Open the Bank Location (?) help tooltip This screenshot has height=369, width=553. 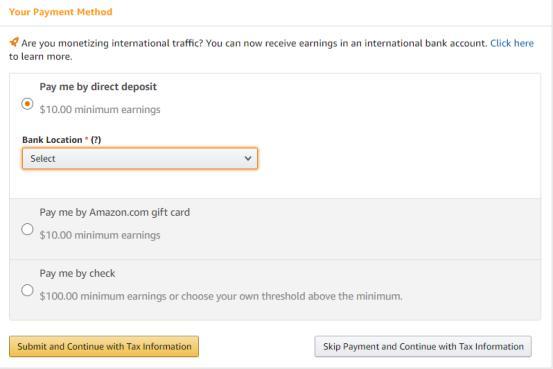[x=96, y=140]
